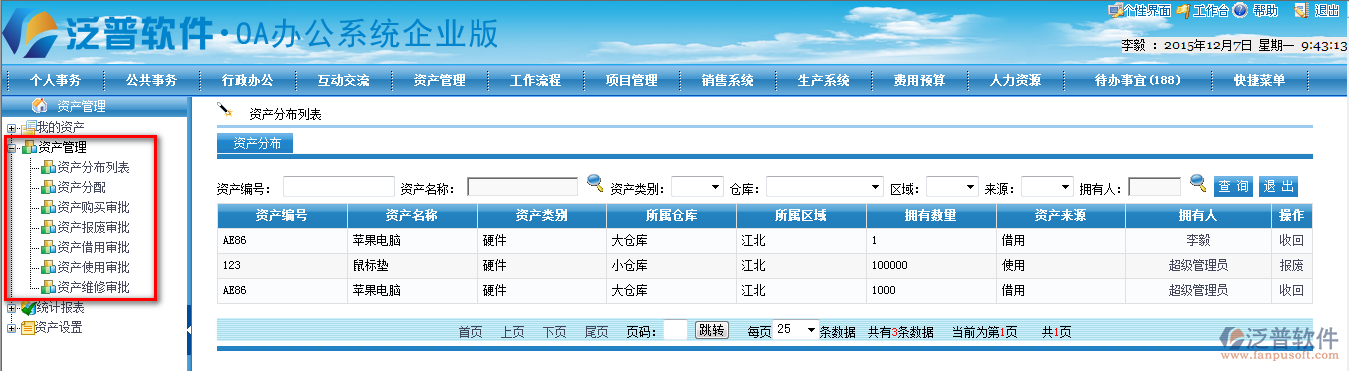
Task: Select 资产分配 tree icon in sidebar
Action: point(48,187)
